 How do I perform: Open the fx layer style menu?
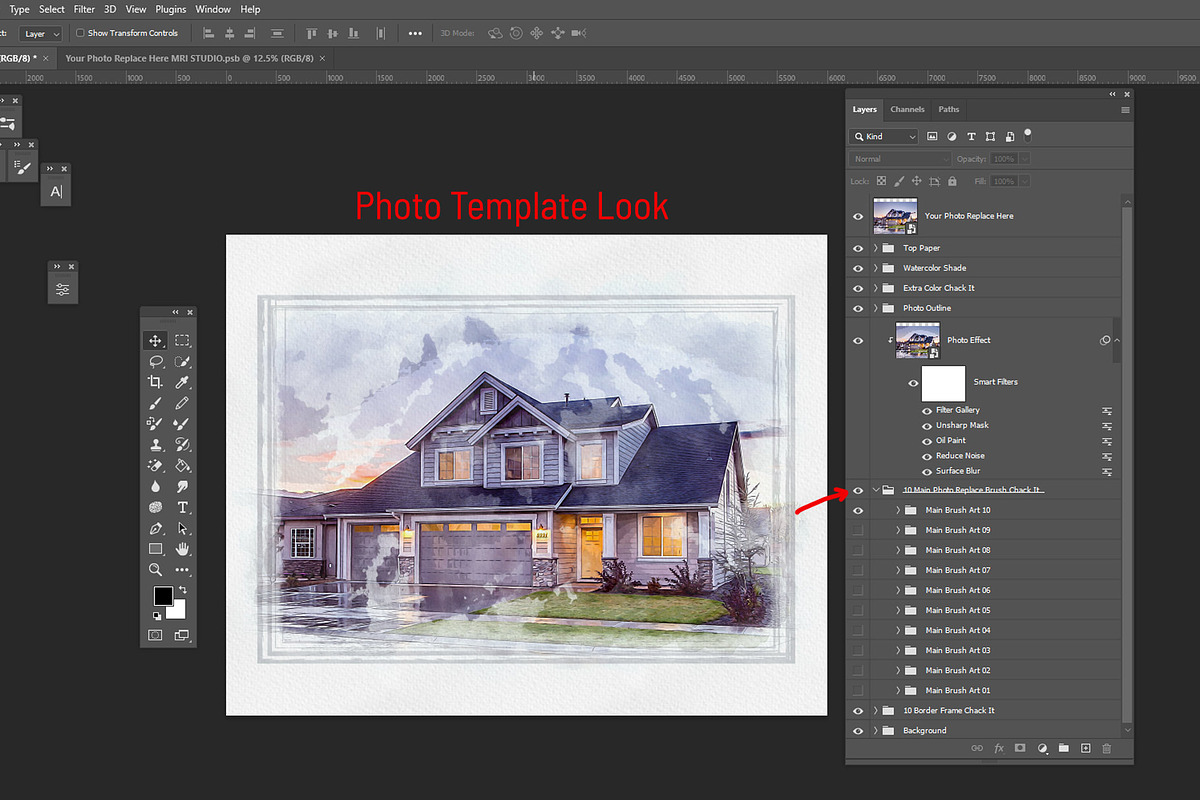coord(998,748)
